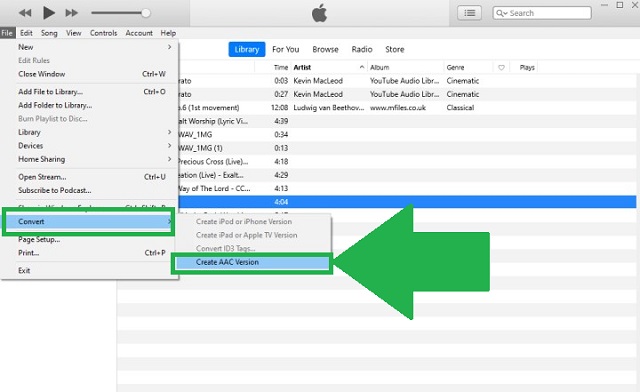Select the 'Precious Cross (Live)...' track

pyautogui.click(x=407, y=162)
